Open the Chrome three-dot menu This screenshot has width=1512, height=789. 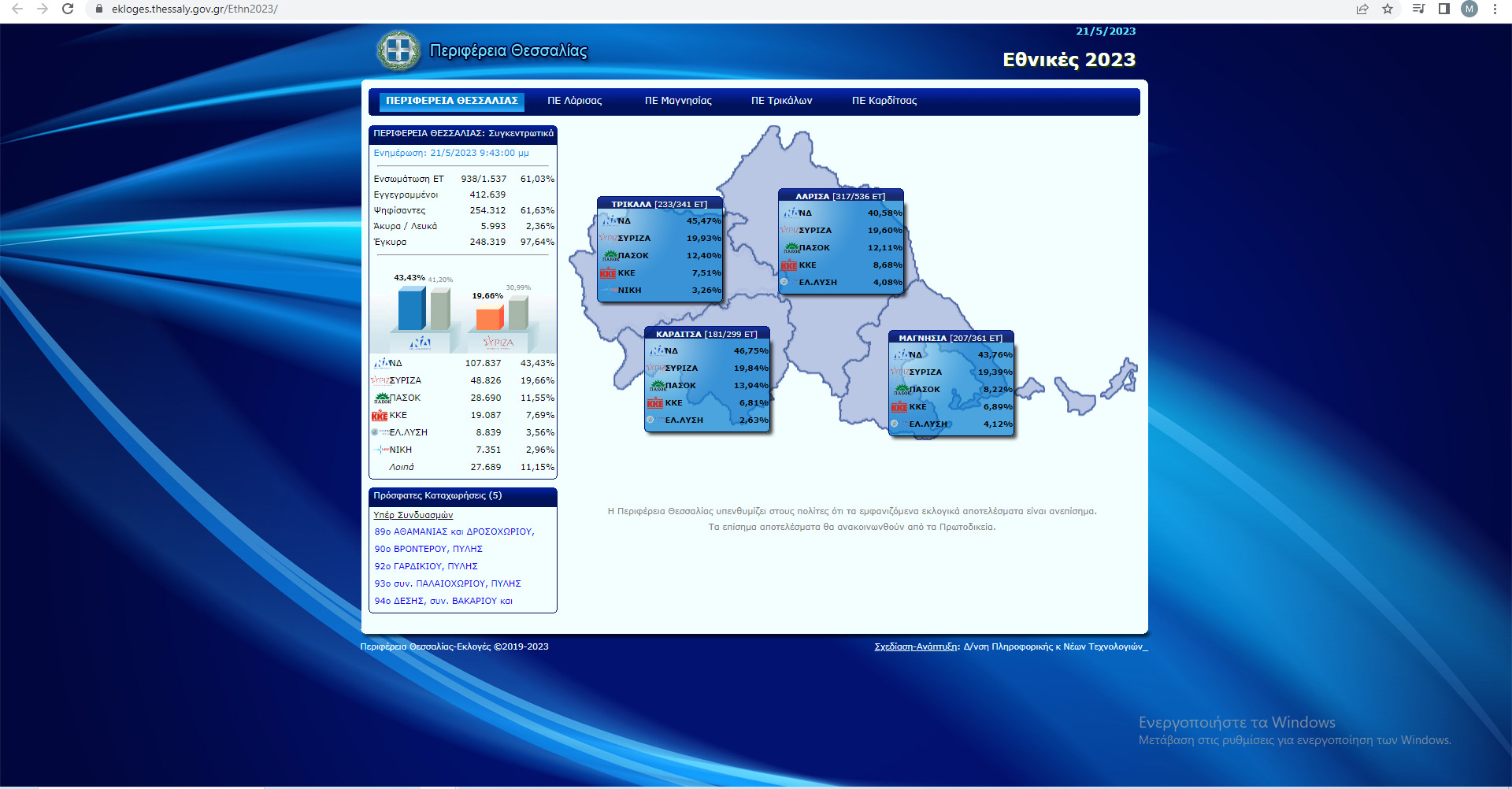(x=1495, y=9)
